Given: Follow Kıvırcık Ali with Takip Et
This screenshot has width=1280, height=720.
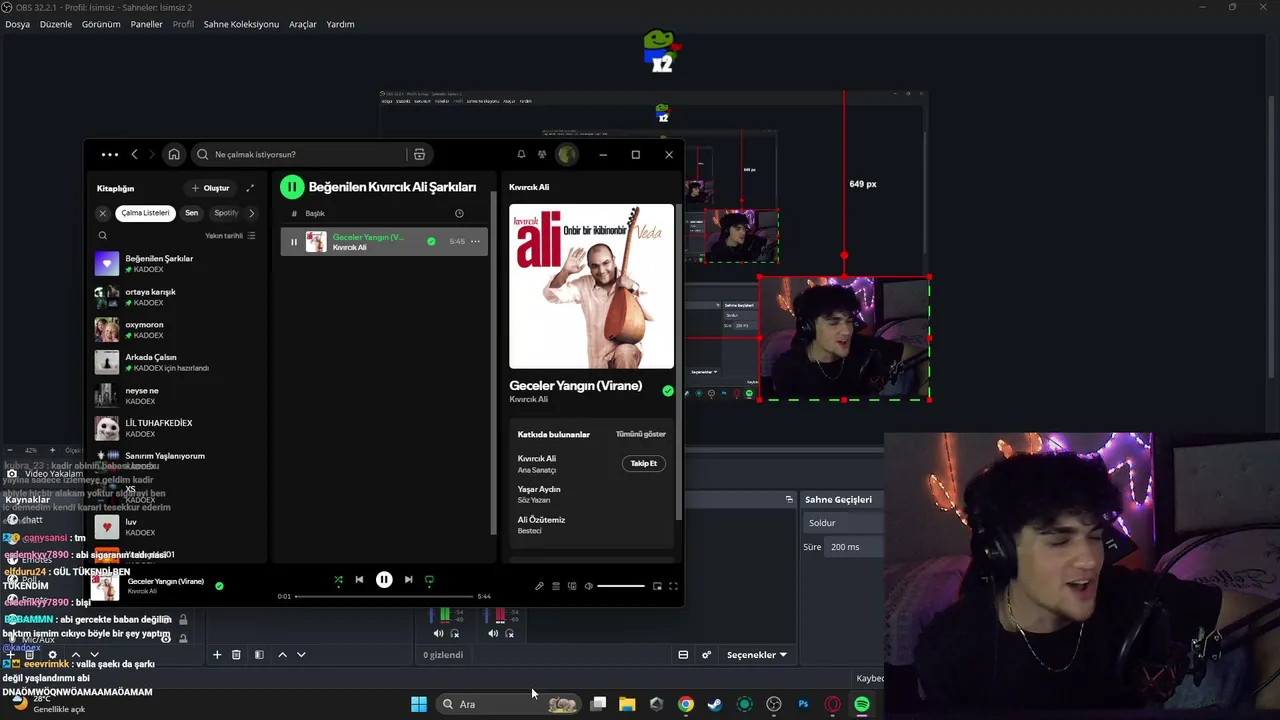Looking at the screenshot, I should tap(644, 464).
